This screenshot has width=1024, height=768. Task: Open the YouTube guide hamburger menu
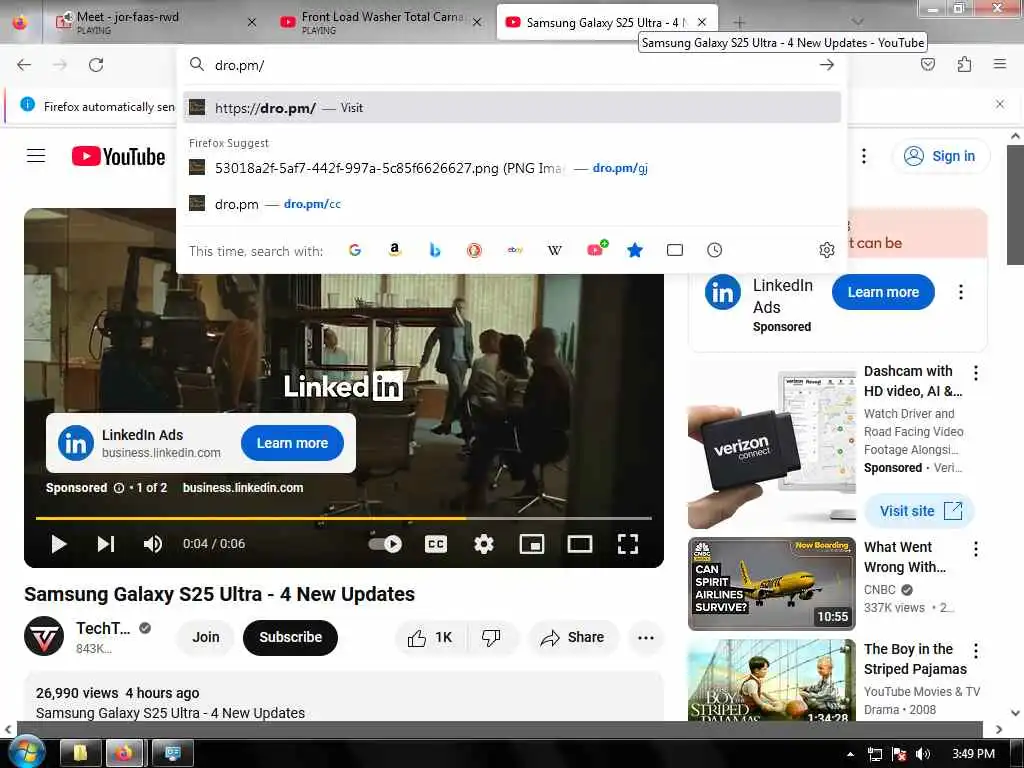[x=36, y=156]
